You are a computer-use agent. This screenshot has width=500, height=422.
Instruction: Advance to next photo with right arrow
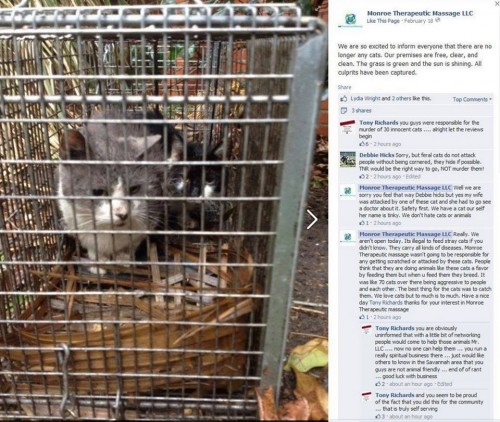pos(312,219)
